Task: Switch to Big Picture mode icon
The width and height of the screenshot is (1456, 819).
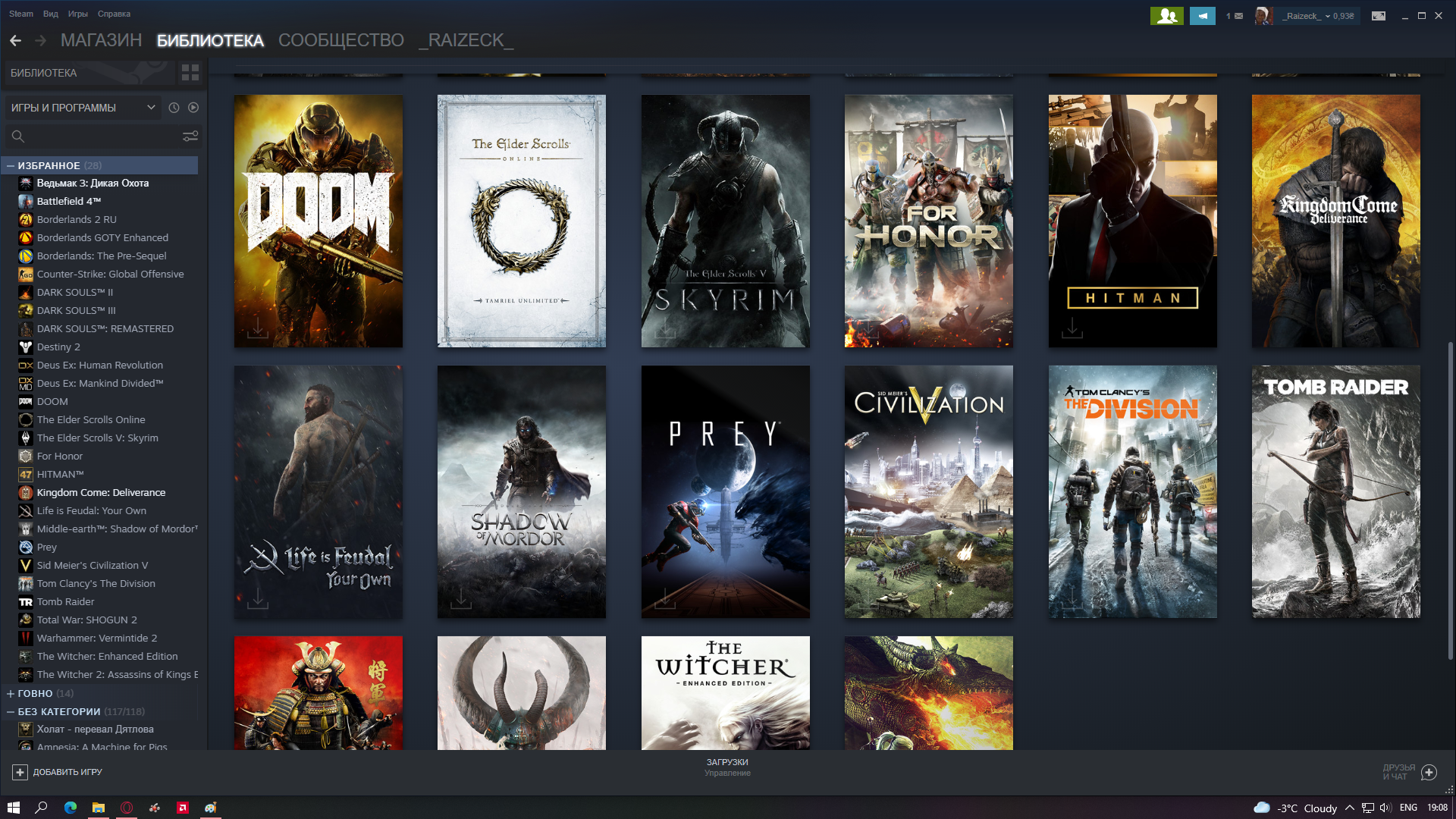Action: [x=1379, y=16]
